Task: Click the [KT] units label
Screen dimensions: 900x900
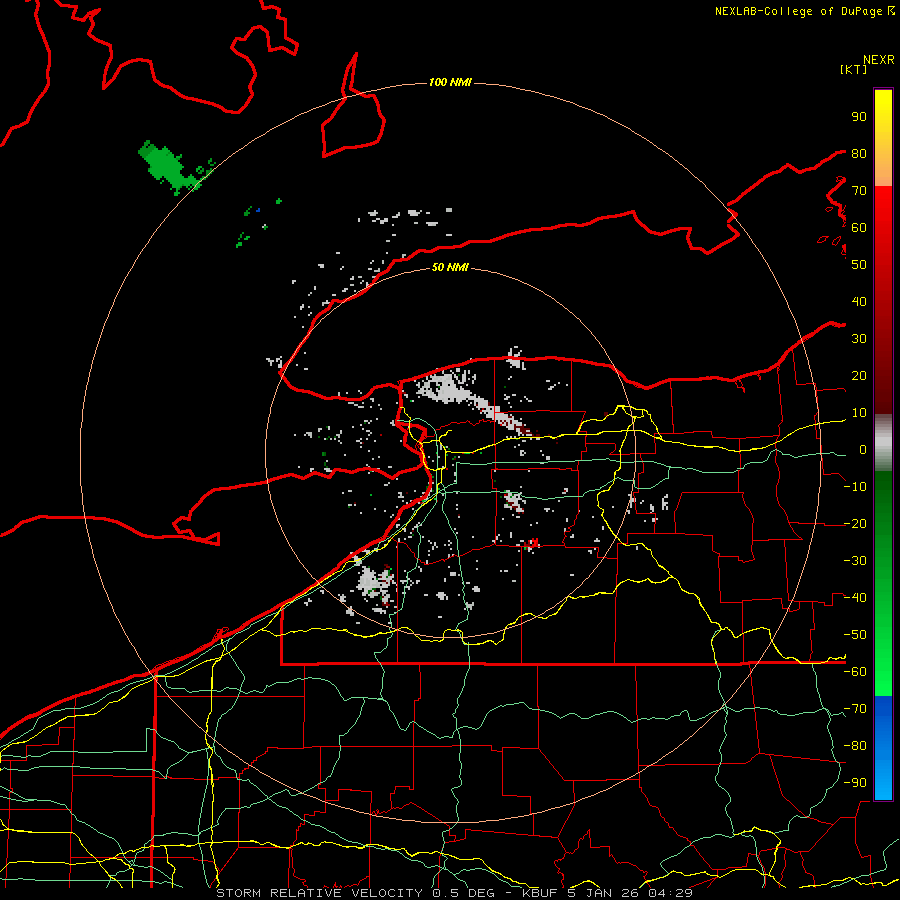Action: (x=853, y=69)
